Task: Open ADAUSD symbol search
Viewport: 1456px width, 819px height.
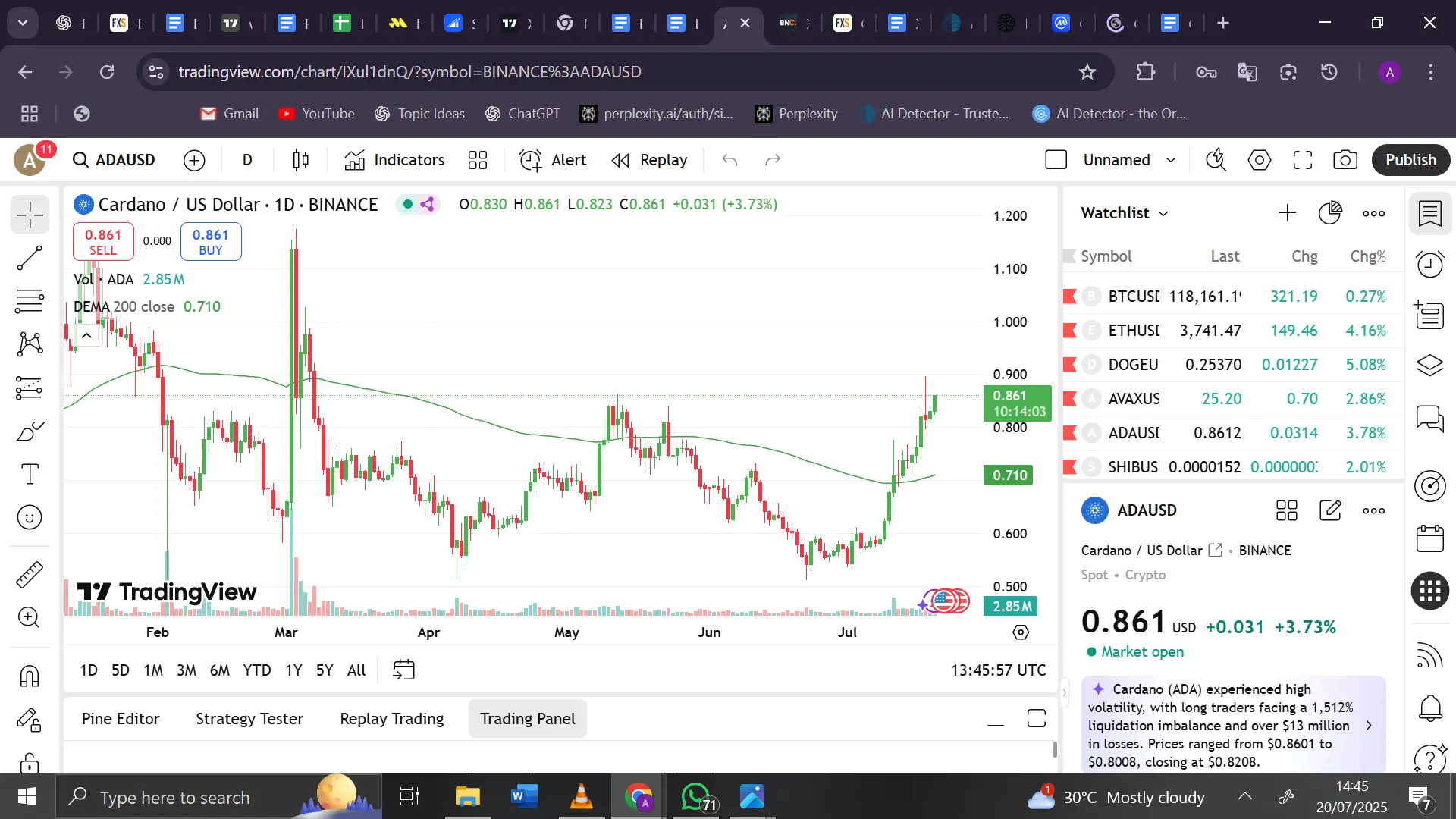Action: coord(115,160)
